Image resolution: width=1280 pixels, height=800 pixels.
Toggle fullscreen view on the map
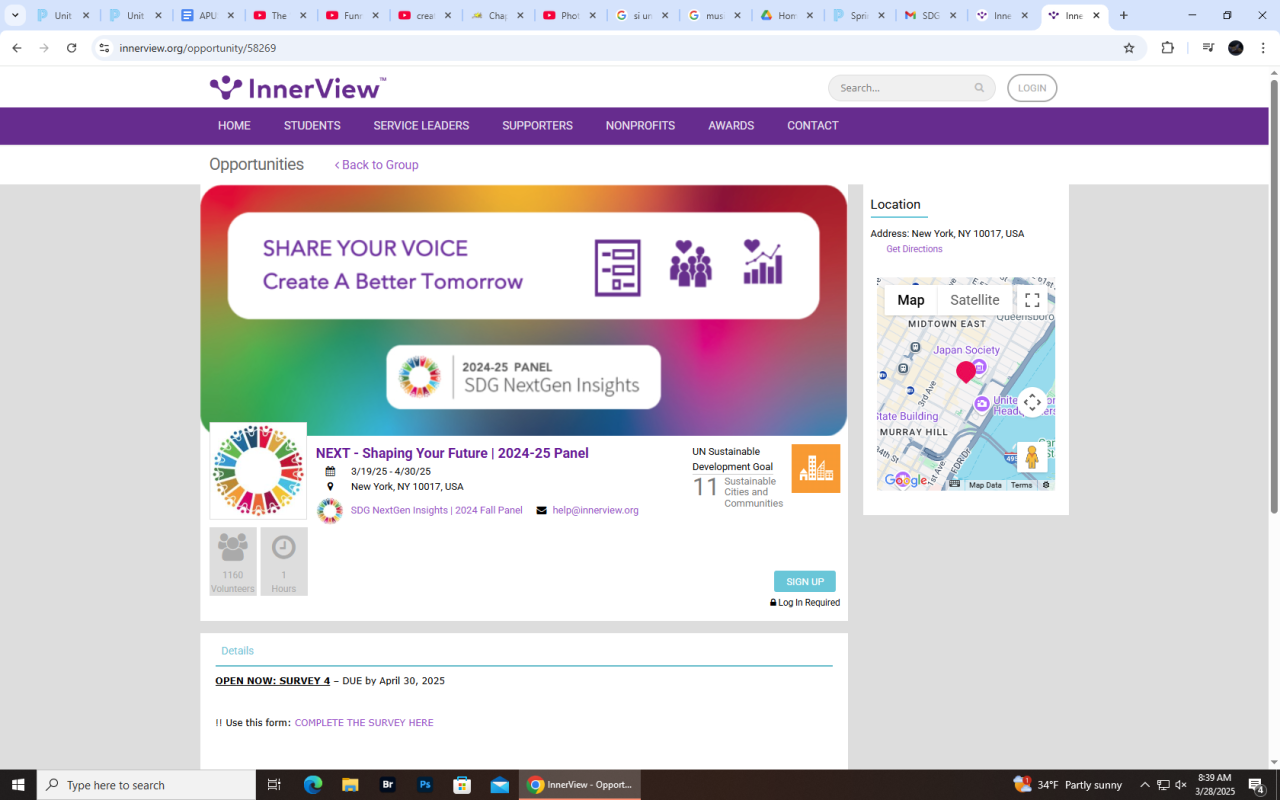point(1033,300)
